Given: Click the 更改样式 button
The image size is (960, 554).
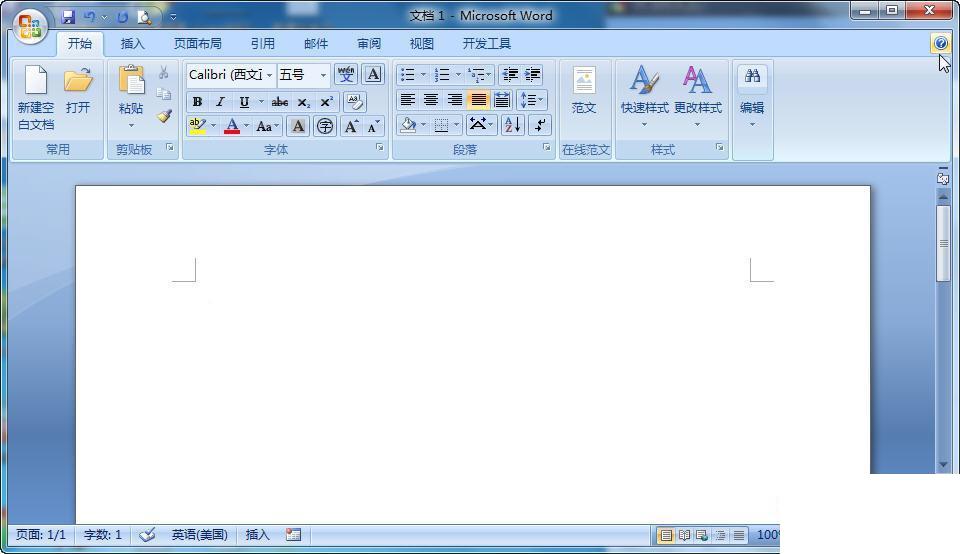Looking at the screenshot, I should tap(697, 97).
